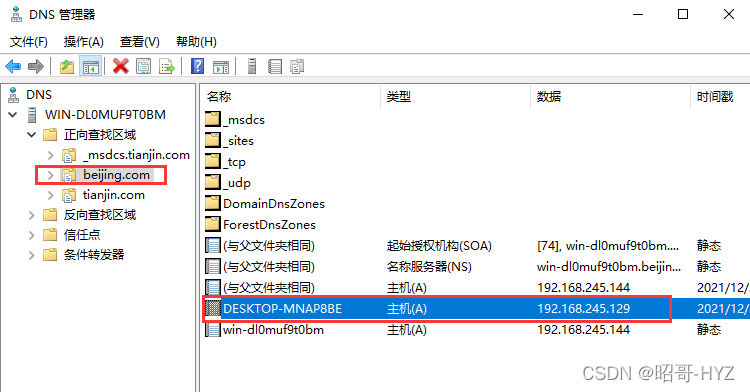Select the 条件转发器 tree item
This screenshot has width=750, height=392.
click(94, 255)
